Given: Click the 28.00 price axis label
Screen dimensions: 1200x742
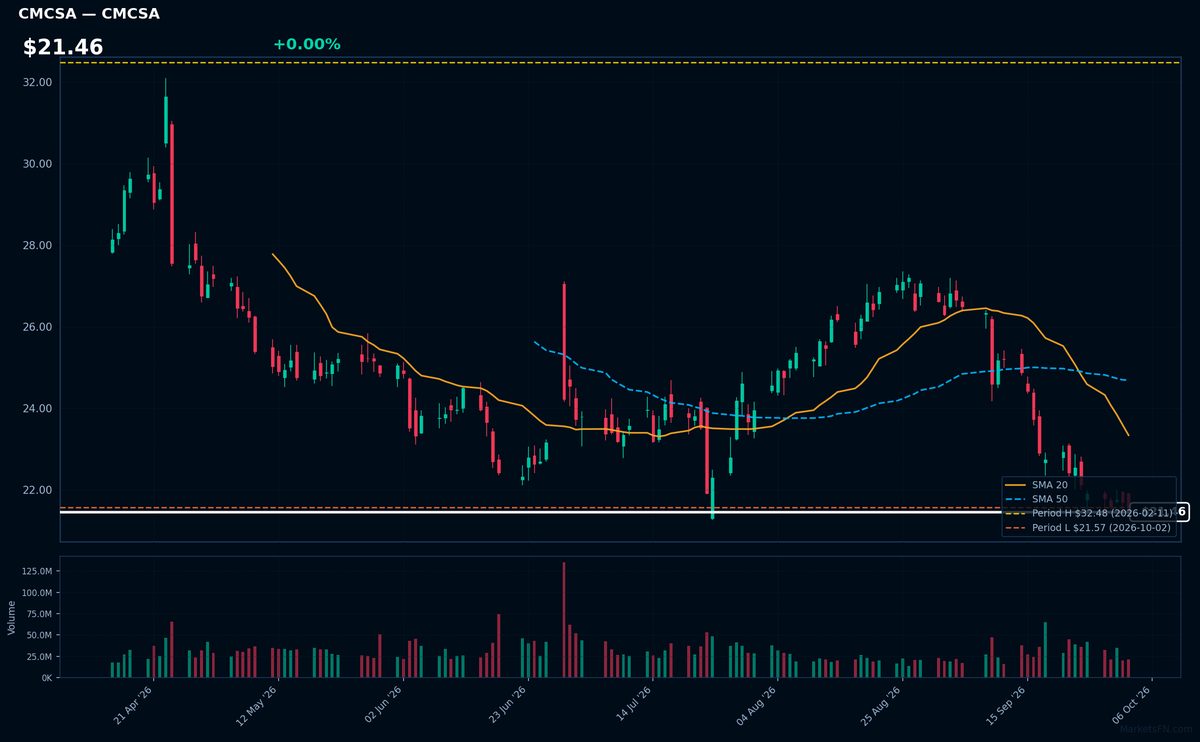Looking at the screenshot, I should pos(37,246).
